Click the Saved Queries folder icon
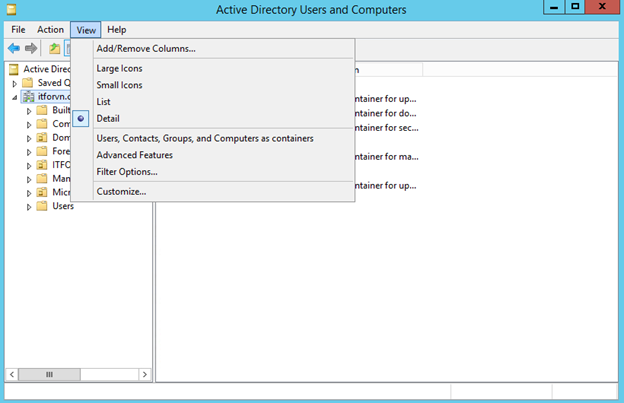Viewport: 624px width, 403px height. pyautogui.click(x=28, y=83)
